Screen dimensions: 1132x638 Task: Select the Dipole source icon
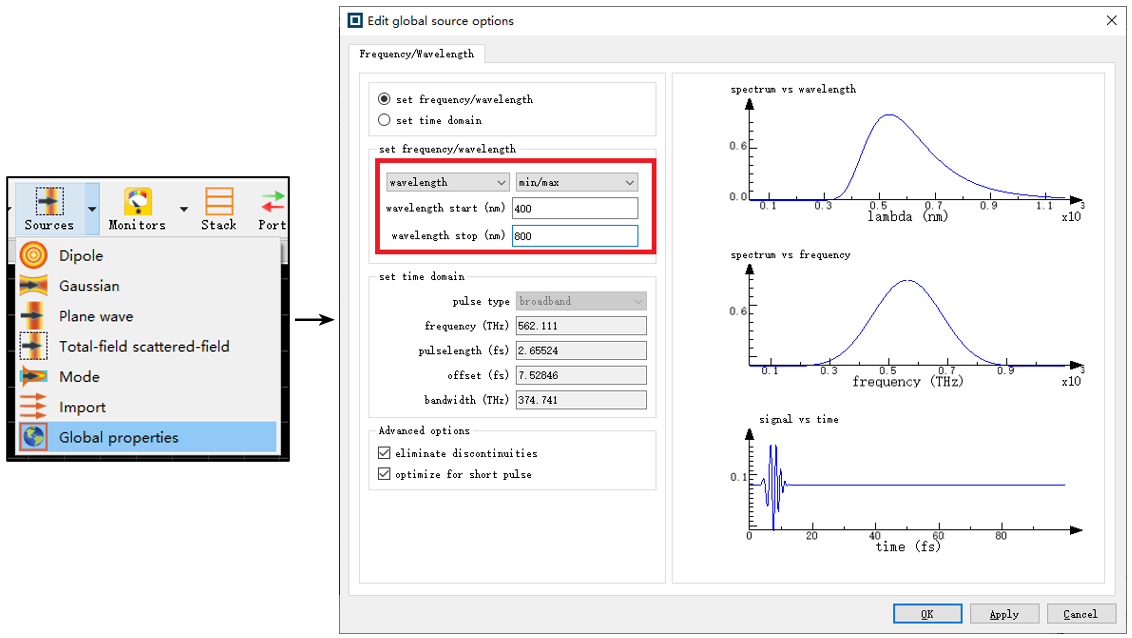tap(33, 256)
